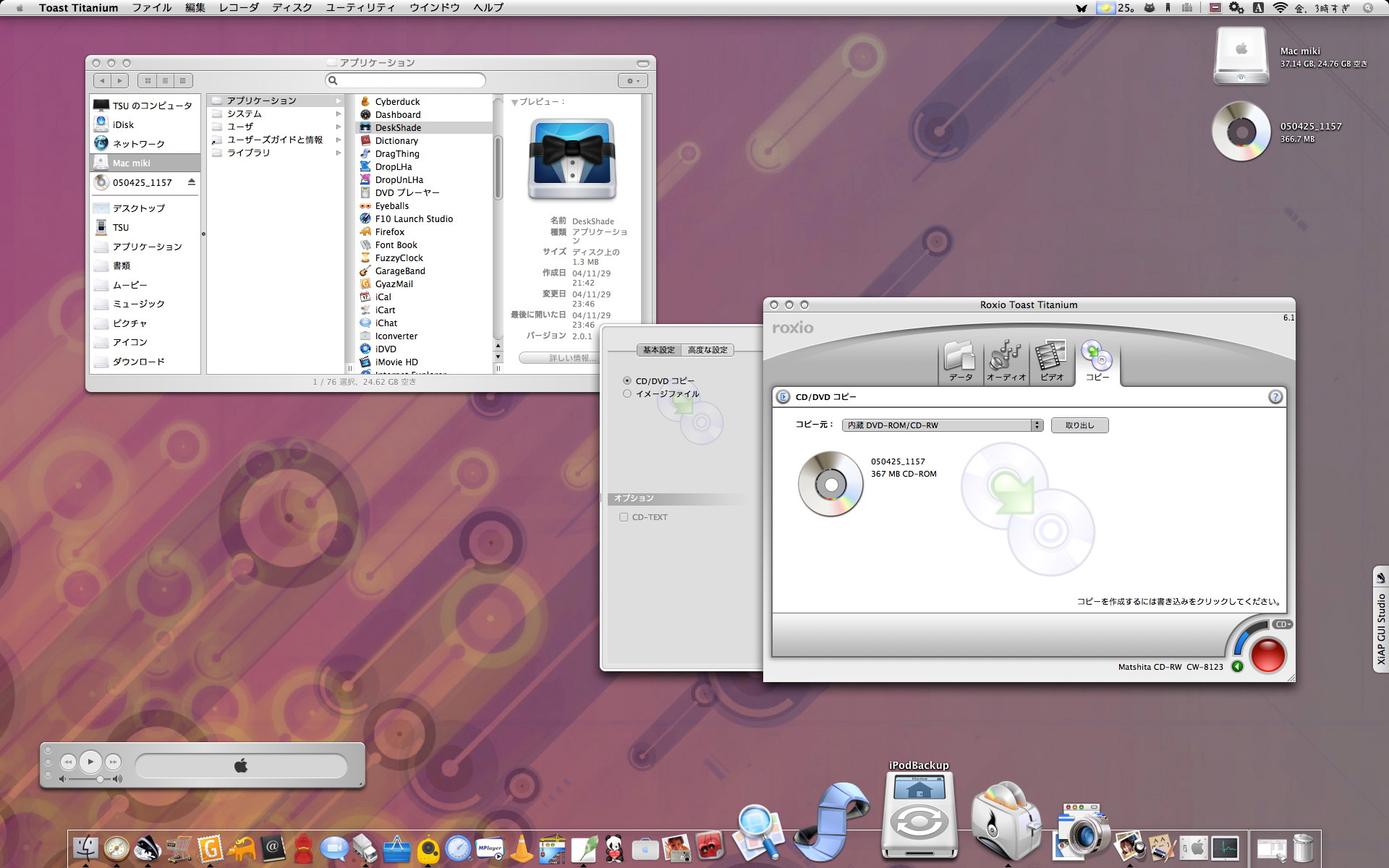
Task: Open the Data (データ) tab in Toast
Action: click(961, 361)
